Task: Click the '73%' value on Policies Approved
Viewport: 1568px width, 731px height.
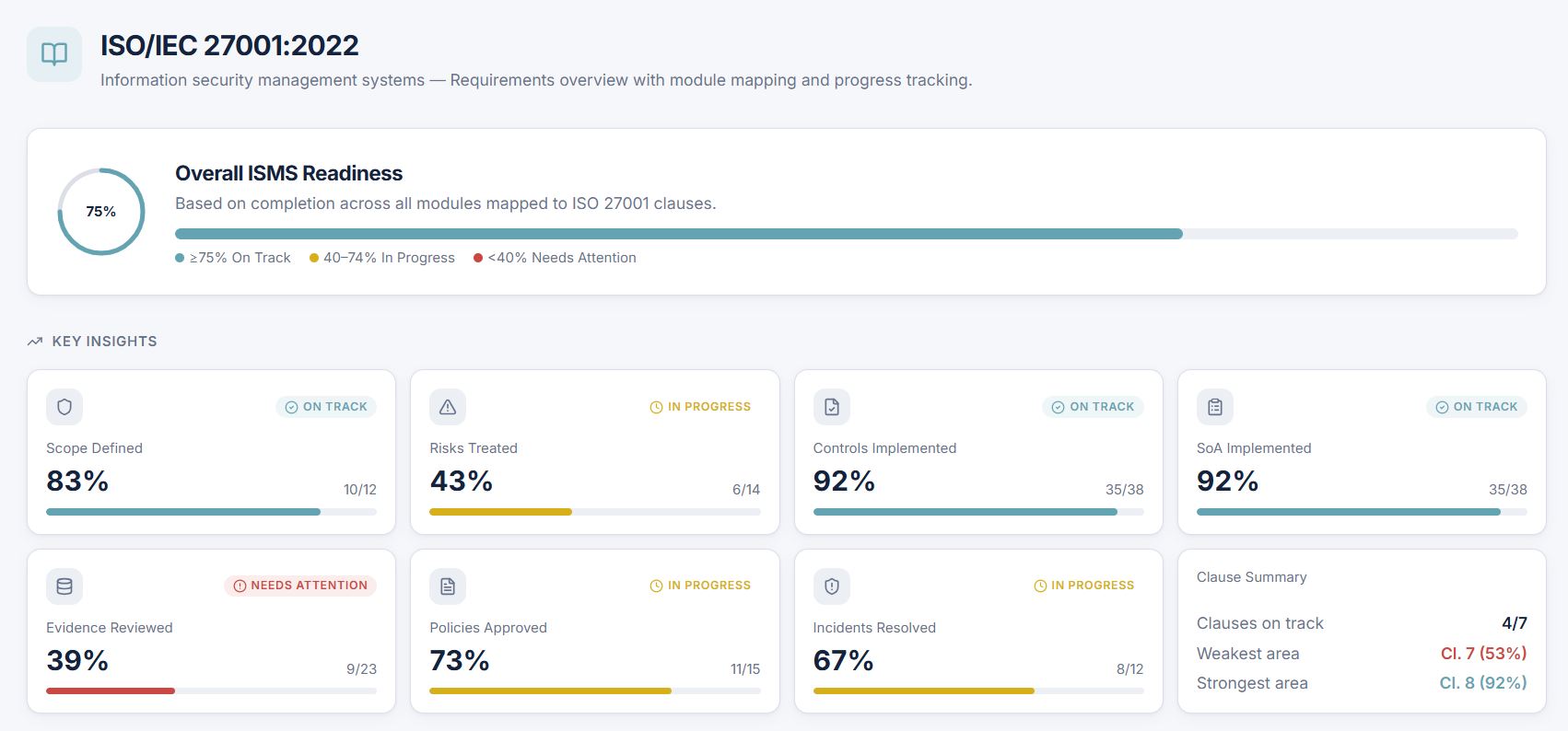Action: tap(460, 660)
